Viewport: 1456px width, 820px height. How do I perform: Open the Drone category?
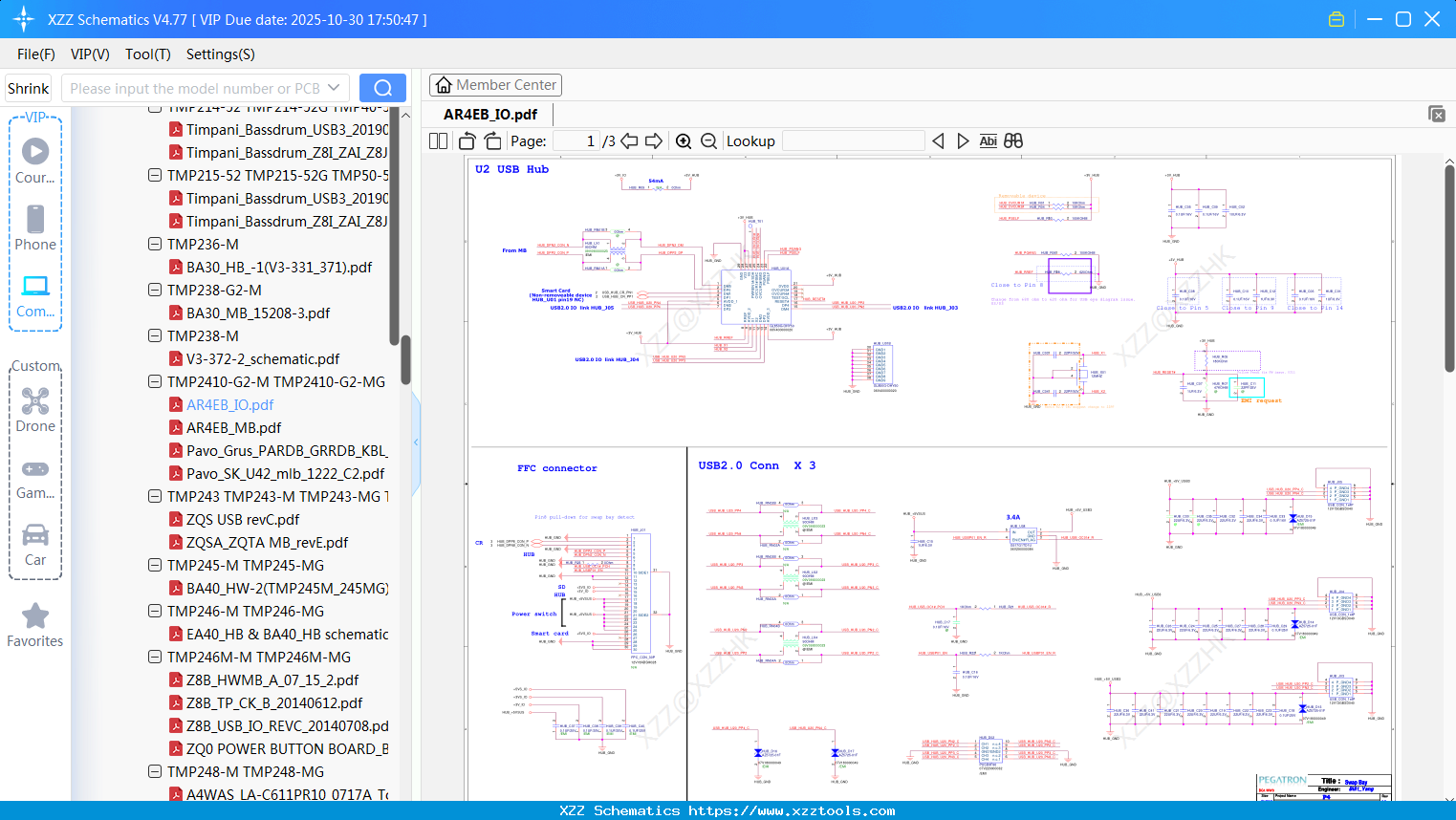click(x=35, y=410)
